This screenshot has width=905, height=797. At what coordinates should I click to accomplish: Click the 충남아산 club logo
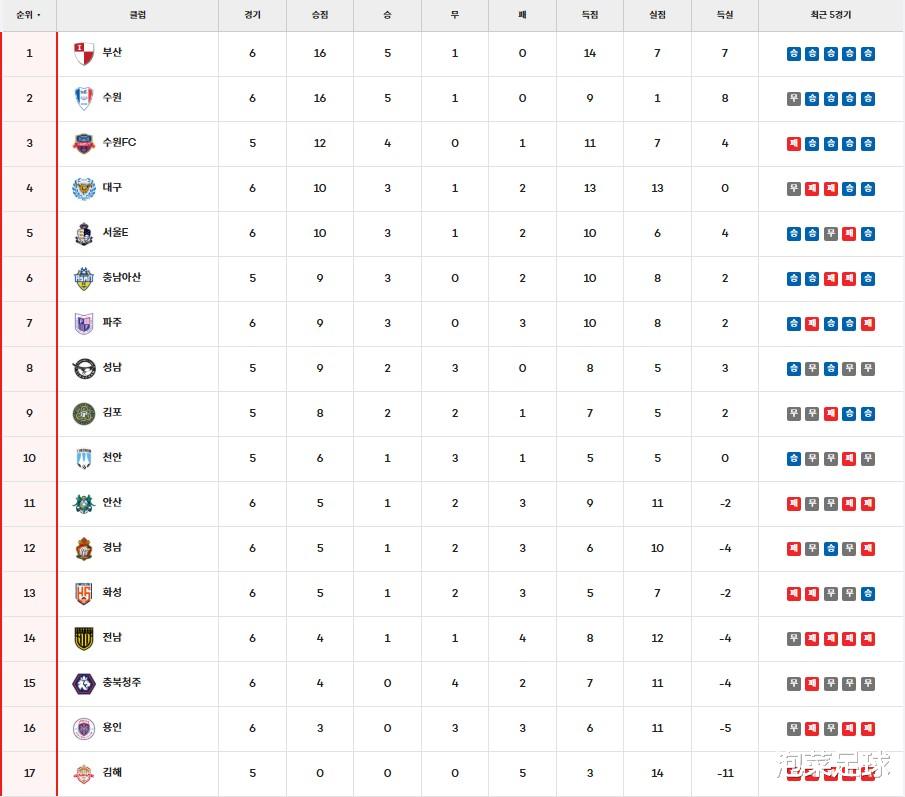click(x=84, y=278)
